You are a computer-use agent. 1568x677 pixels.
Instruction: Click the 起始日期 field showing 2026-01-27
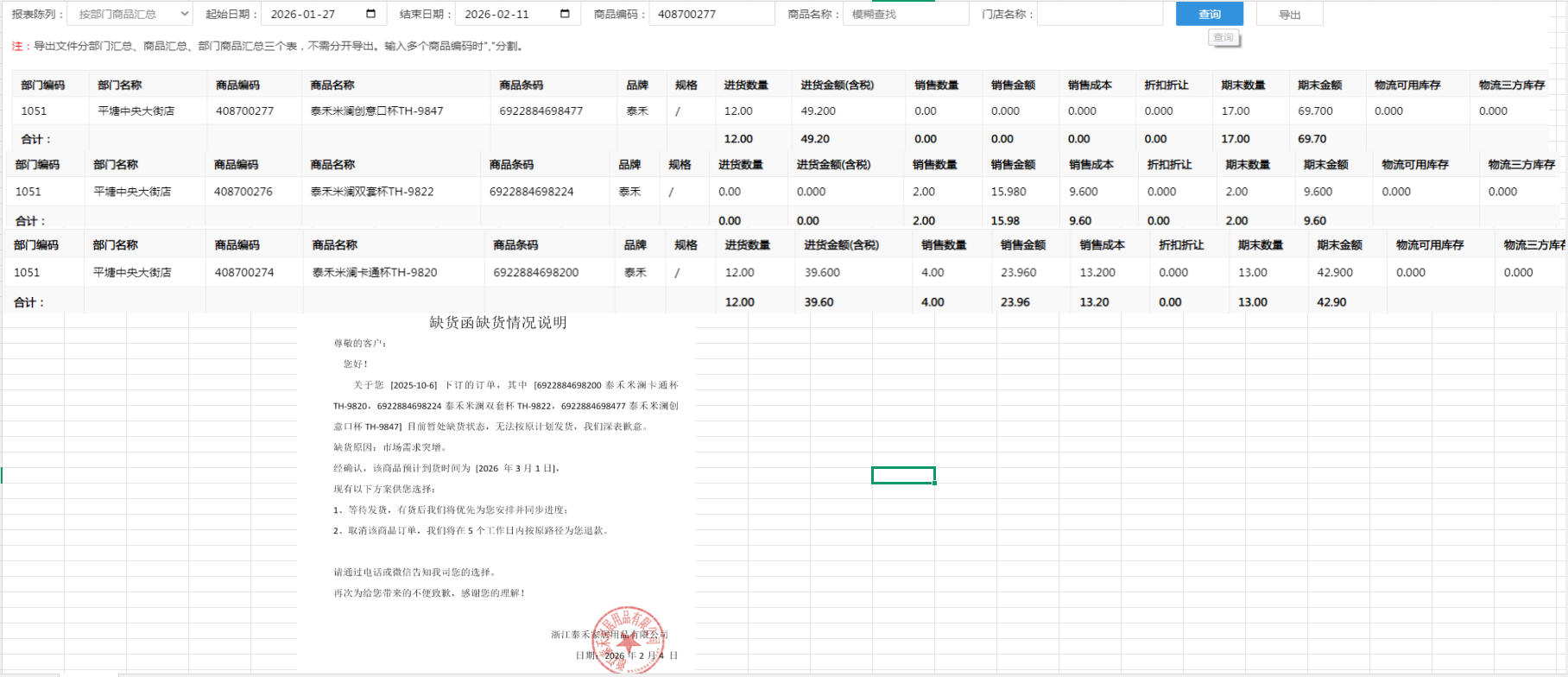click(311, 15)
